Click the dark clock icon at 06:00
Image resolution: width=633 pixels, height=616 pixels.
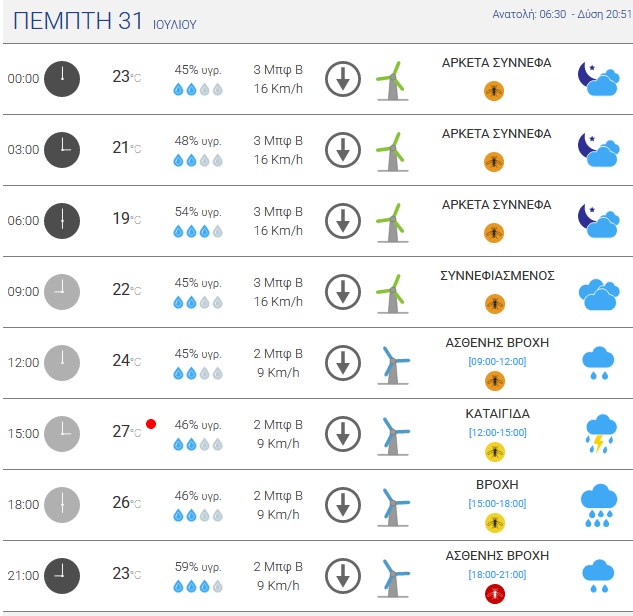(62, 221)
